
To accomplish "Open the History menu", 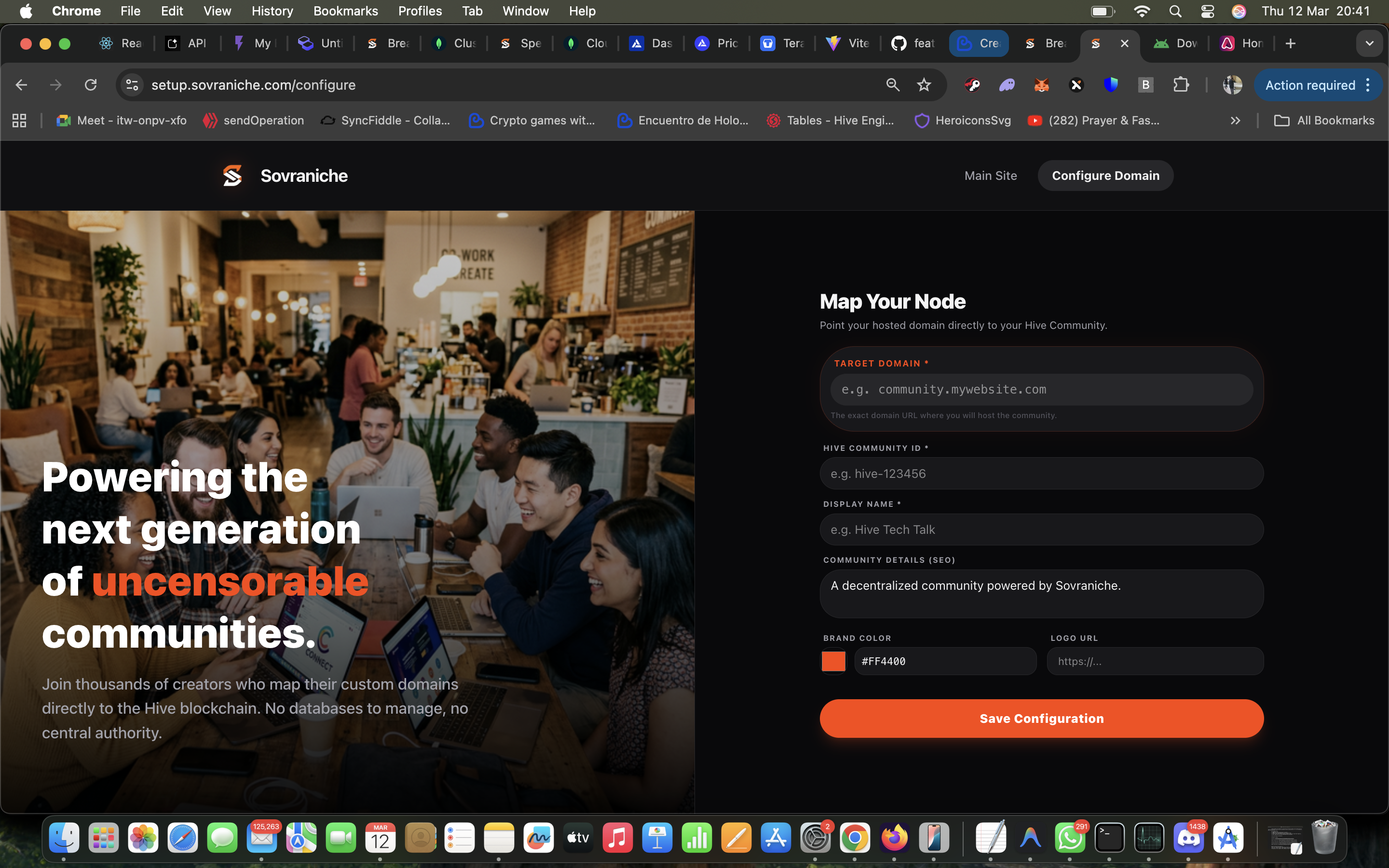I will coord(272,11).
